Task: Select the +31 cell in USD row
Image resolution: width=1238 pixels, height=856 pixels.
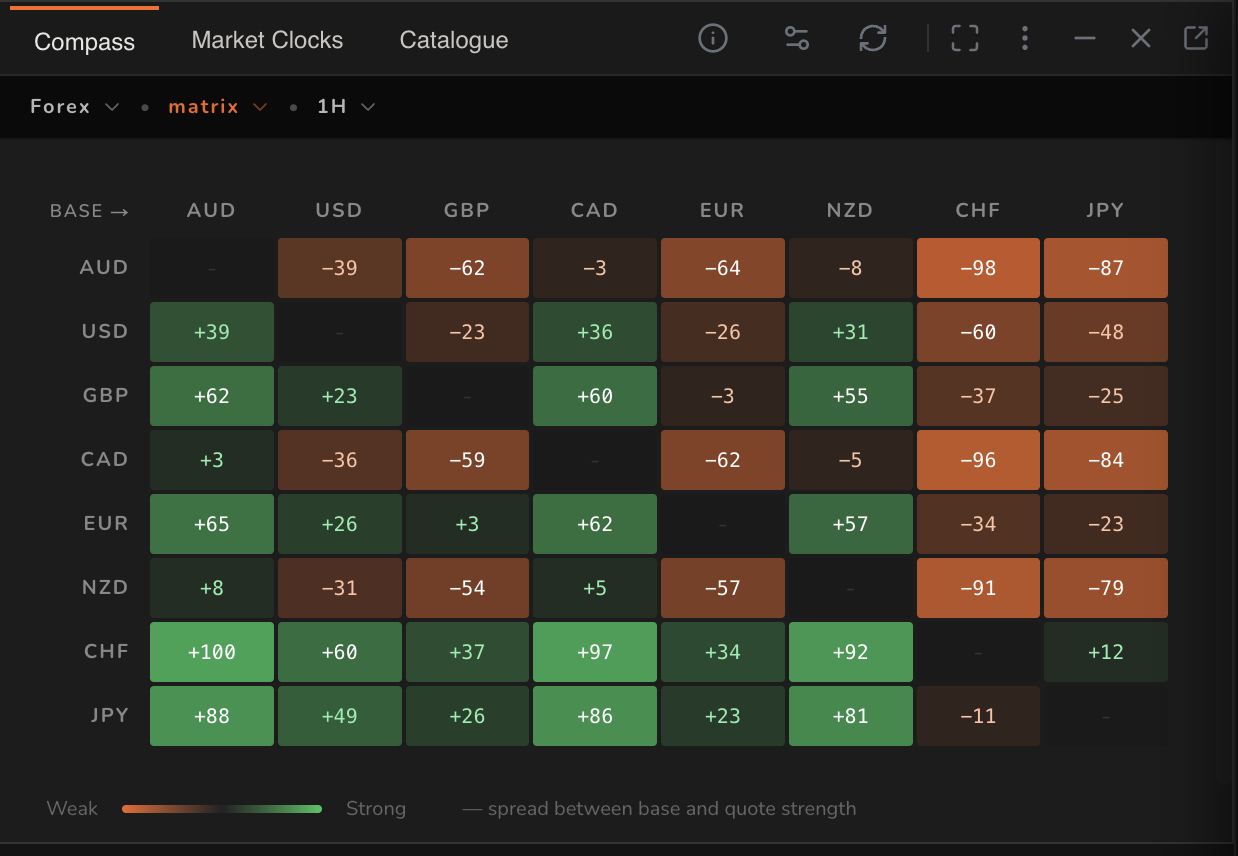Action: (x=850, y=332)
